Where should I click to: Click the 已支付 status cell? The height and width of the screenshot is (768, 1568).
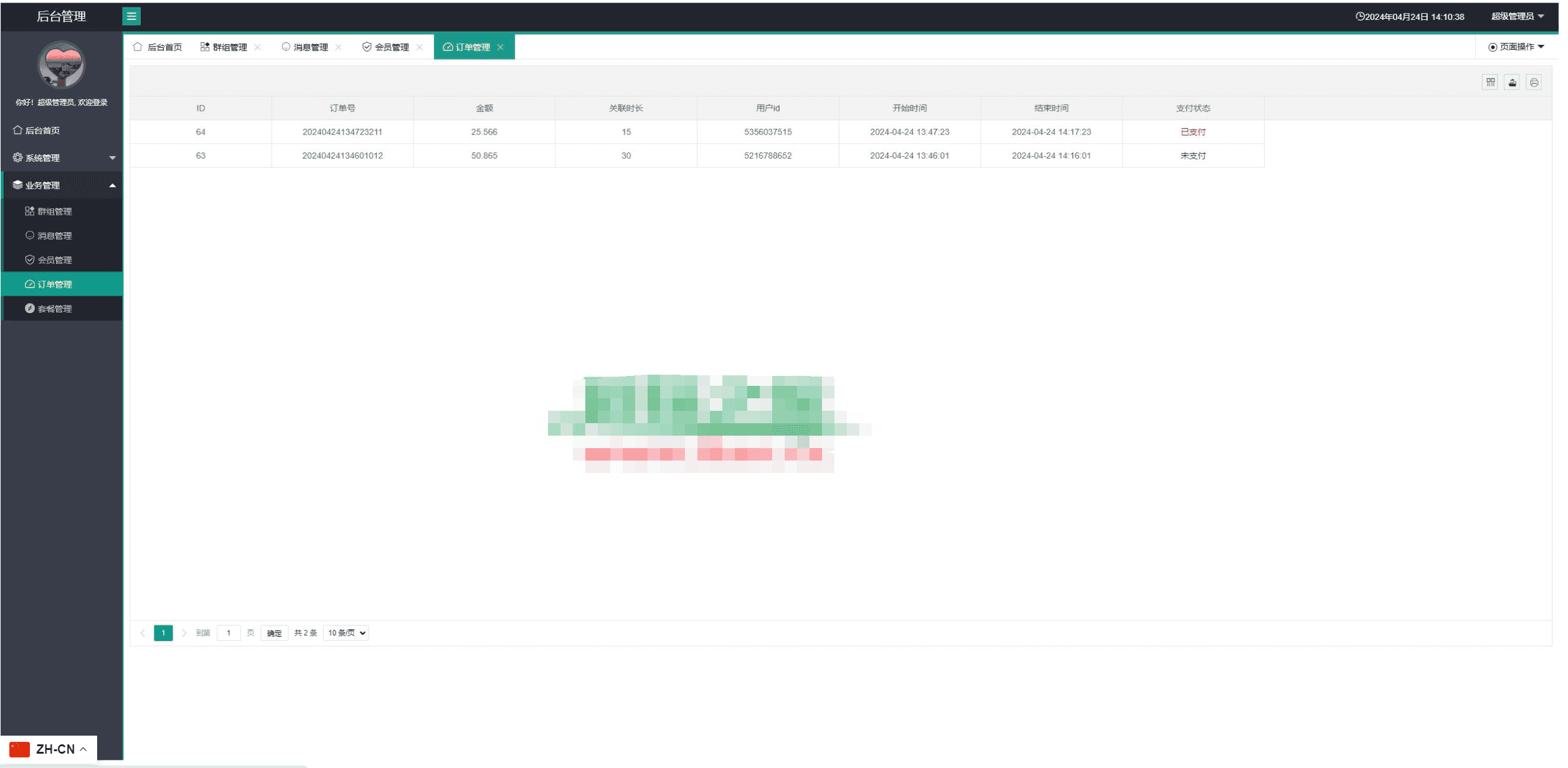click(x=1194, y=132)
